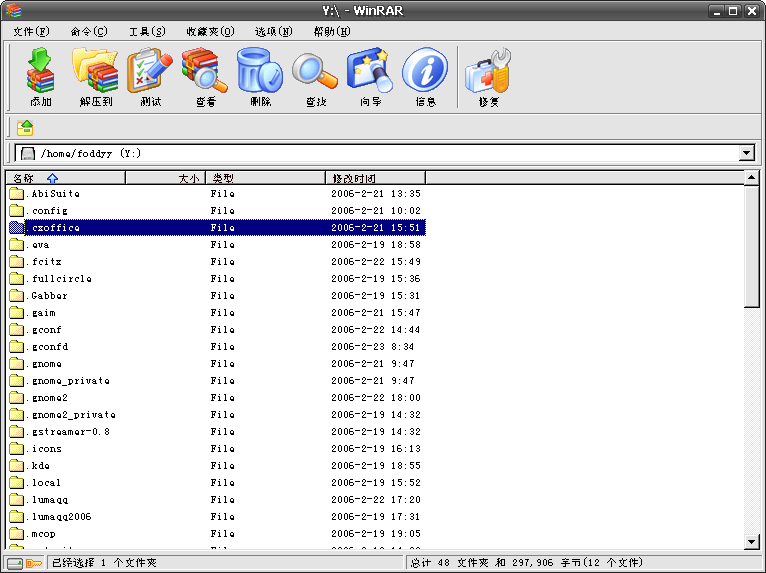Click the .Gabber folder icon
The image size is (766, 573).
click(x=17, y=296)
